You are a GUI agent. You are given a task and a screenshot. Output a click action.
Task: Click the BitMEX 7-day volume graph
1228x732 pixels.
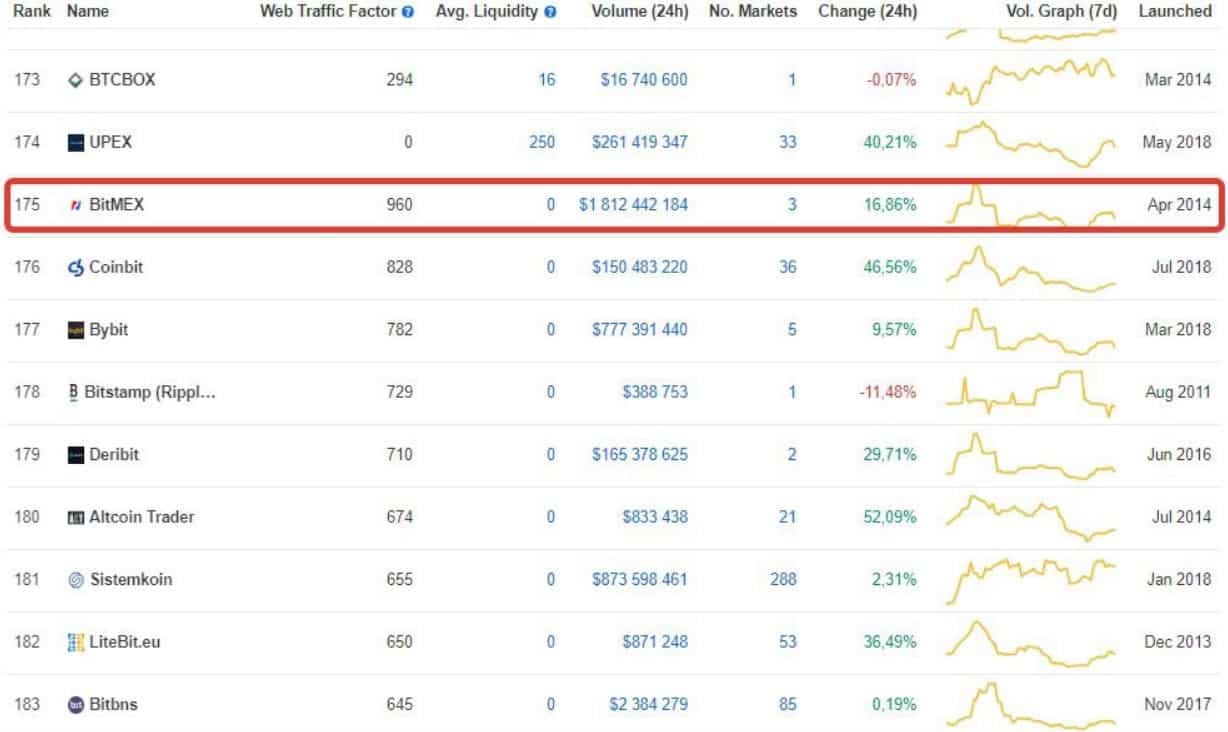tap(1031, 205)
